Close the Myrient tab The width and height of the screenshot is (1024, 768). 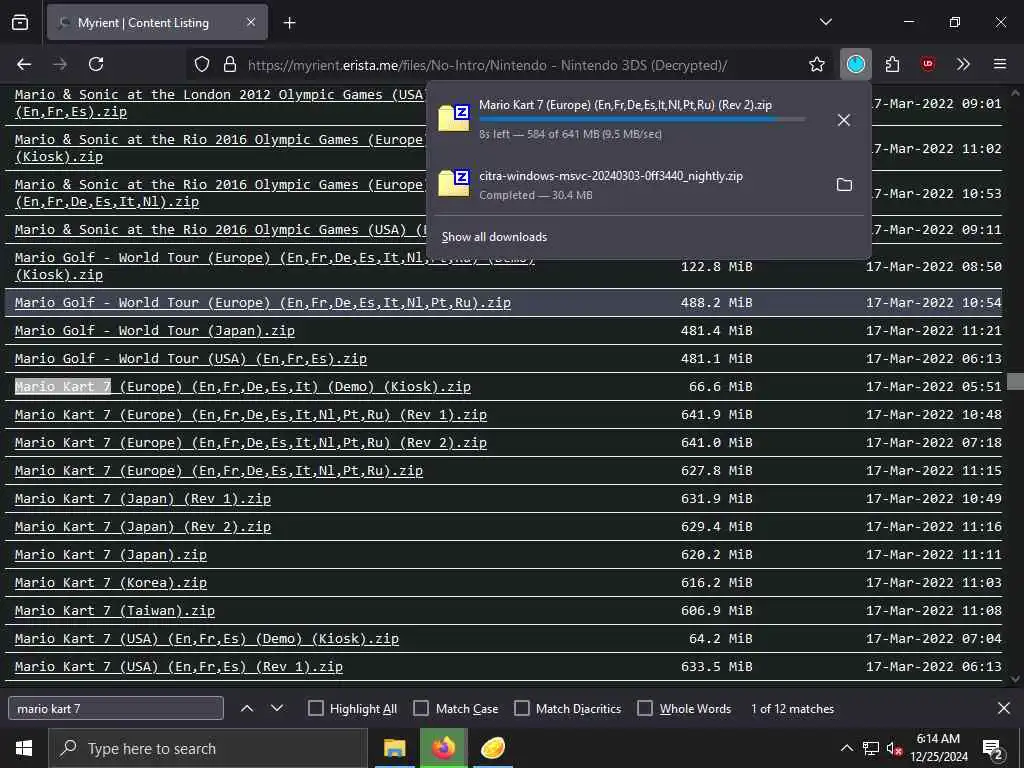click(251, 22)
